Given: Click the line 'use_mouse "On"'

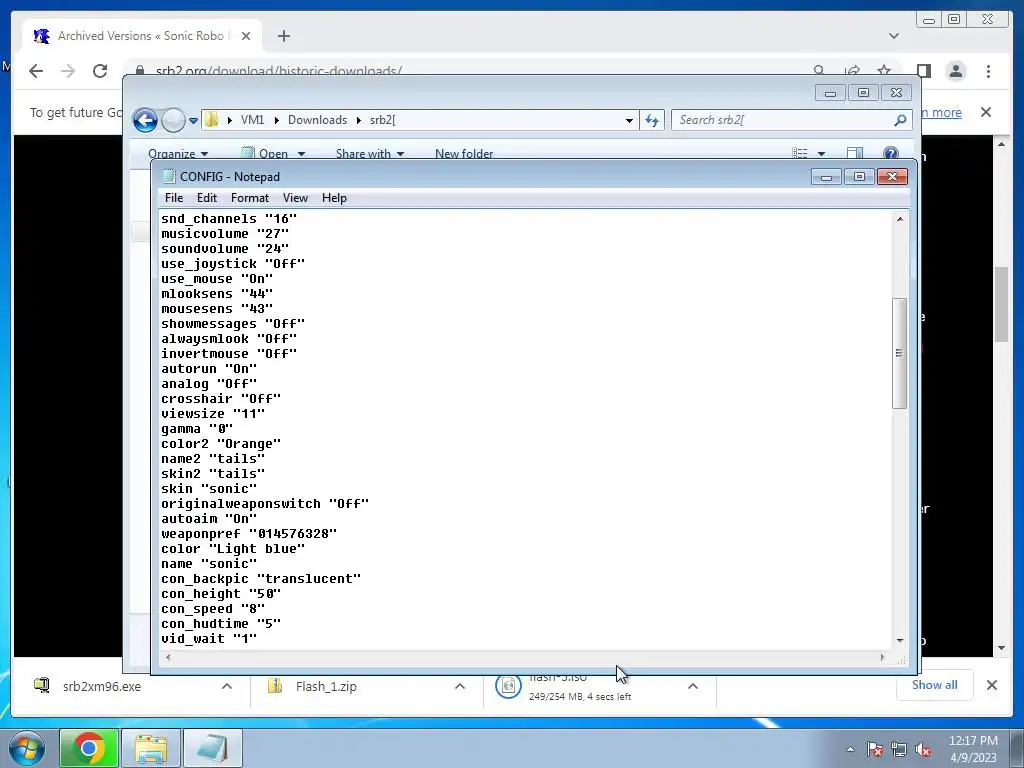Looking at the screenshot, I should click(x=217, y=279).
